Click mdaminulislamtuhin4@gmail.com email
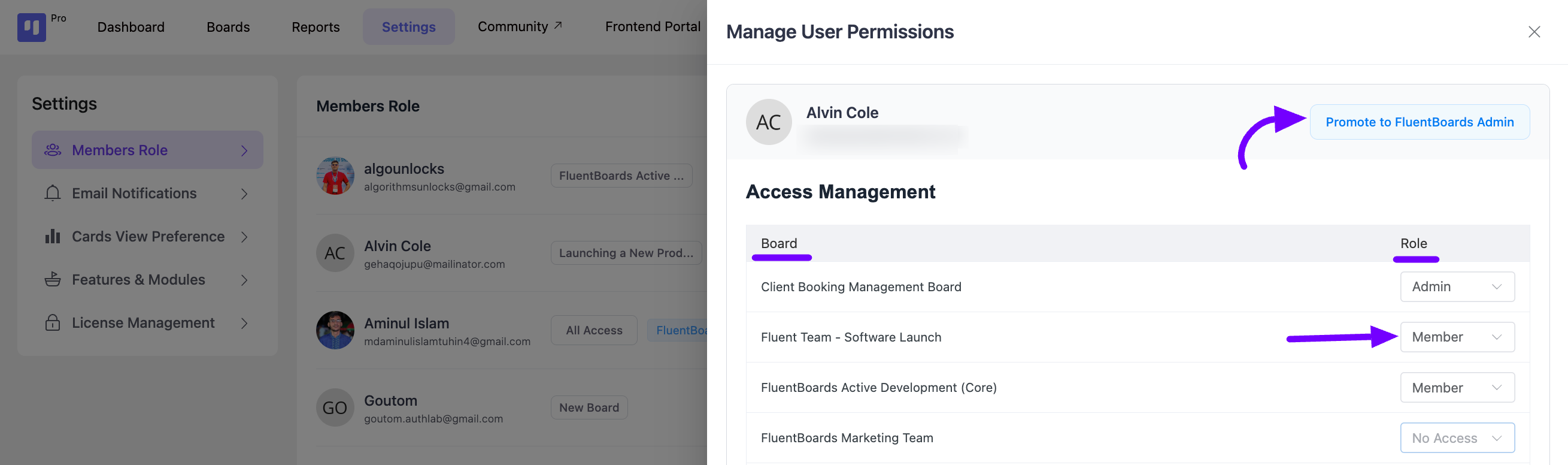1568x465 pixels. [x=447, y=342]
